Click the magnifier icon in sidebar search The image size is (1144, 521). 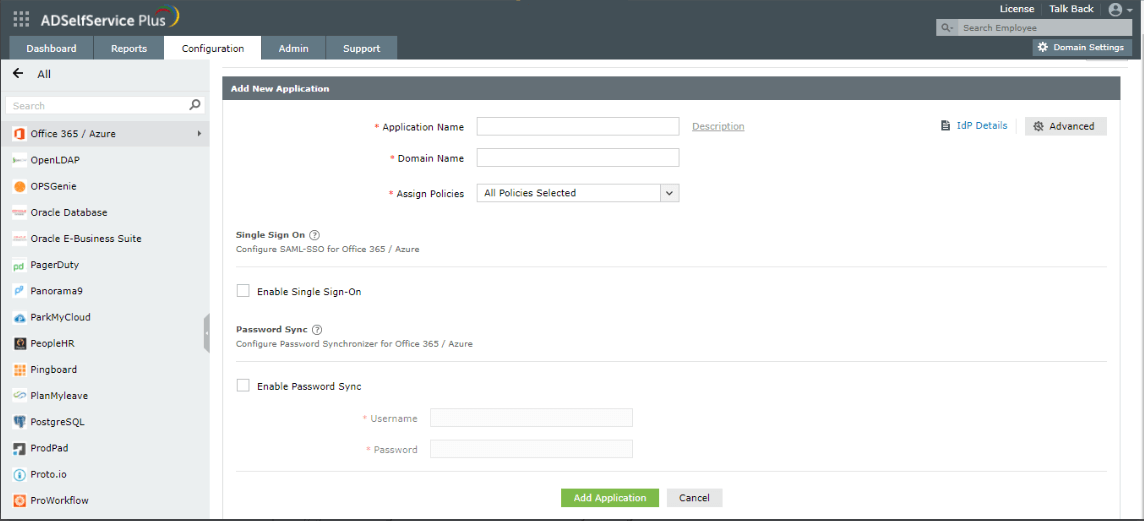[x=195, y=105]
